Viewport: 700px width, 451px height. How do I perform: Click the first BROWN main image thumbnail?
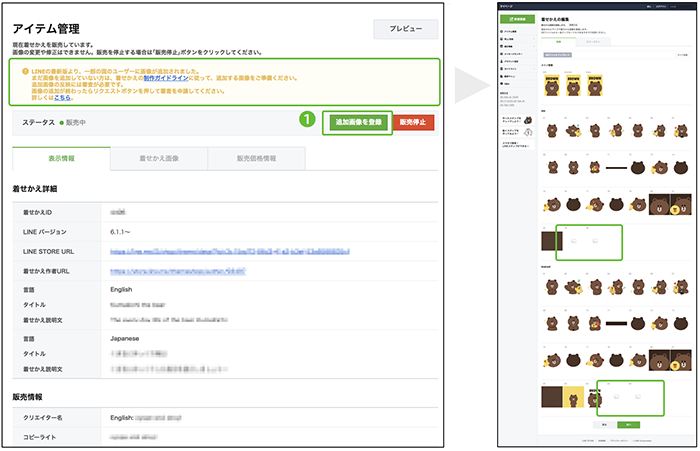(552, 85)
